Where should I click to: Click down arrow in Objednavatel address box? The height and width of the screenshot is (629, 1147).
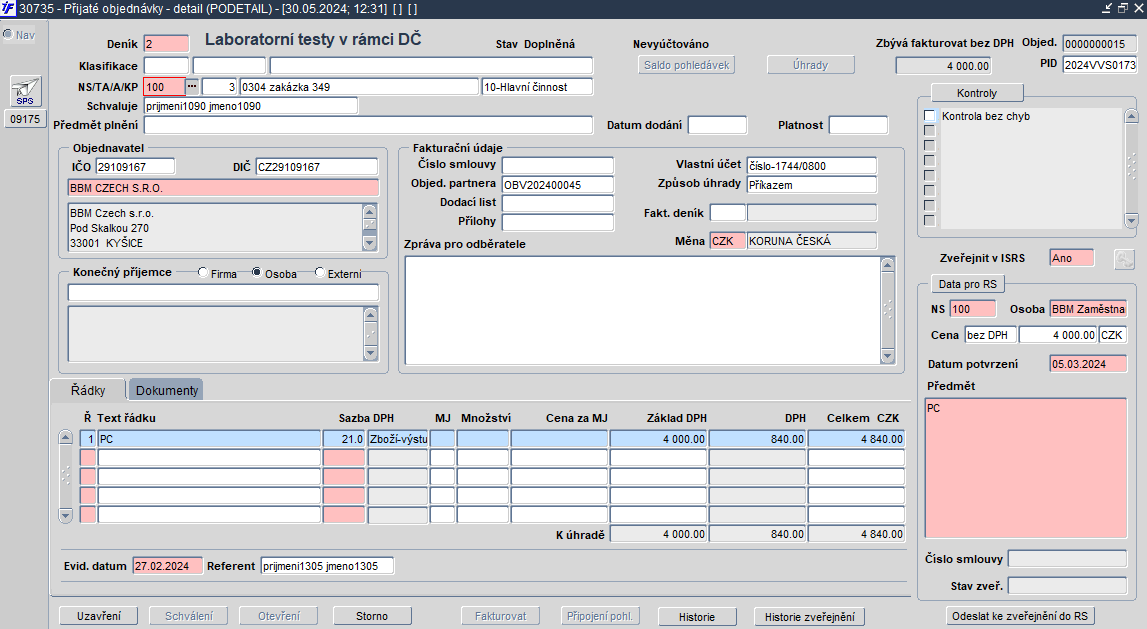370,243
